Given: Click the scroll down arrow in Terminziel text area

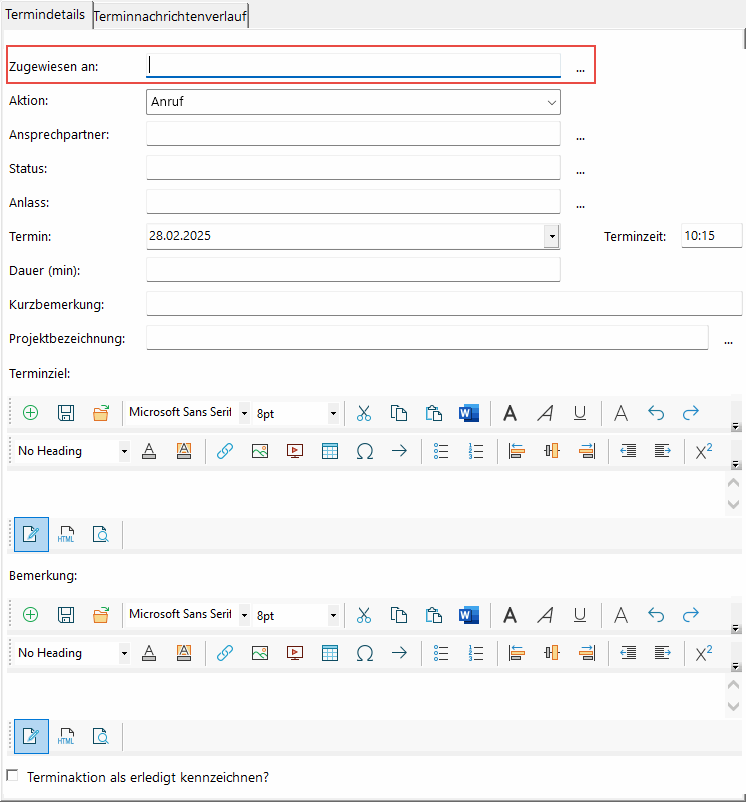Looking at the screenshot, I should coord(733,504).
